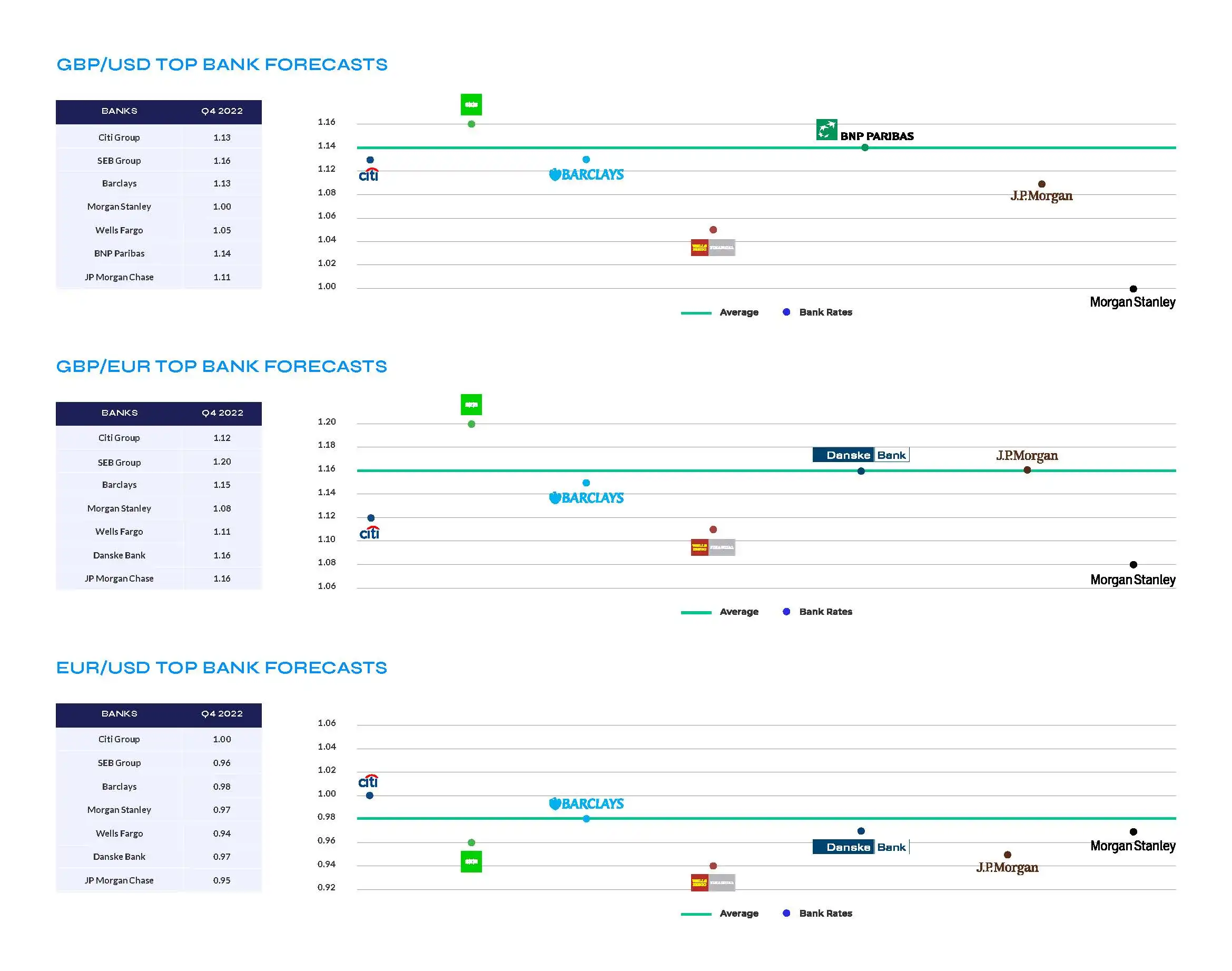1232x971 pixels.
Task: Click the BANKS header in GBP/USD table
Action: [x=120, y=111]
